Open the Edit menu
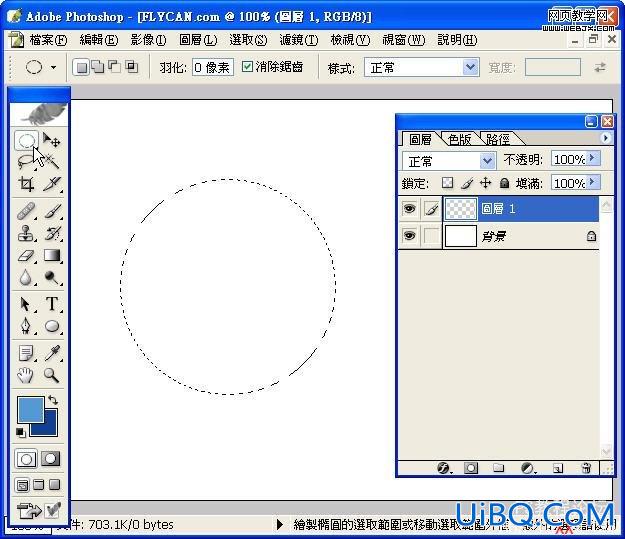The height and width of the screenshot is (539, 625). 98,40
